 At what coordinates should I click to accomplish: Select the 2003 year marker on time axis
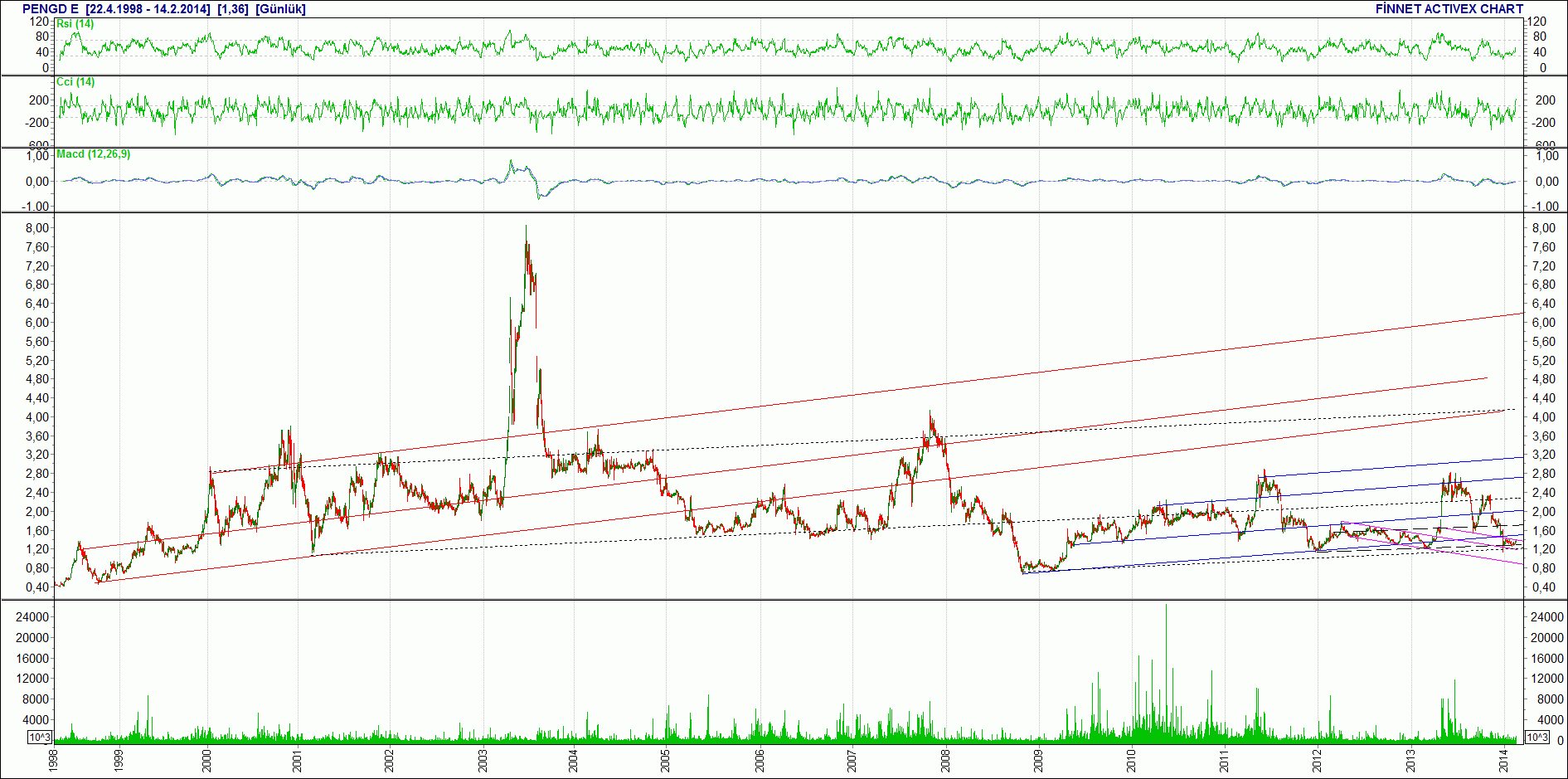[x=483, y=761]
